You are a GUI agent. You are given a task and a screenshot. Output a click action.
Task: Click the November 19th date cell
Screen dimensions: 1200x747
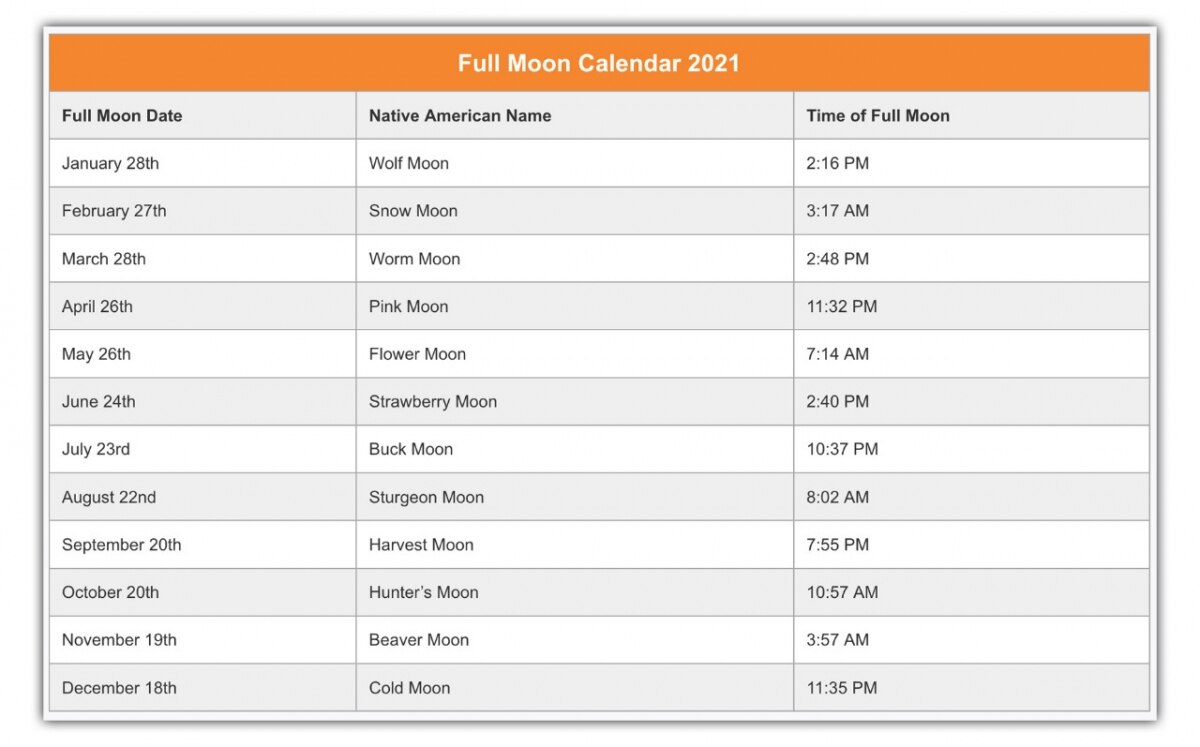(119, 640)
